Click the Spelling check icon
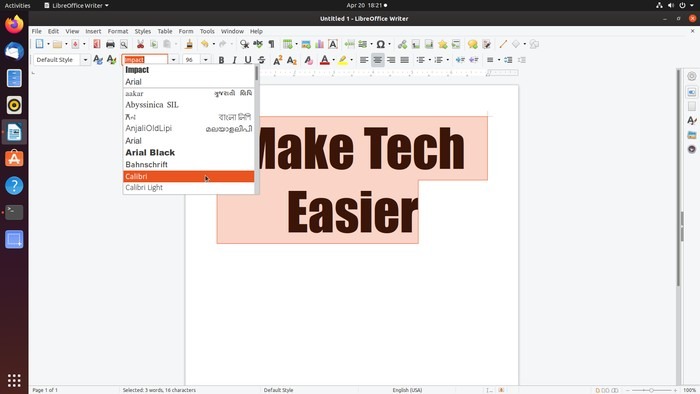The height and width of the screenshot is (394, 700). (258, 44)
